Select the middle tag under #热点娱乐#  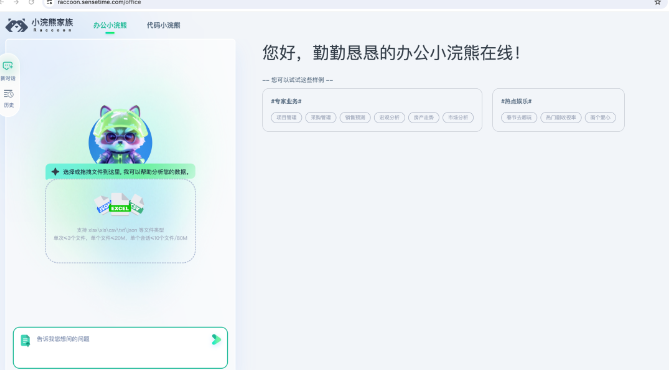561,118
